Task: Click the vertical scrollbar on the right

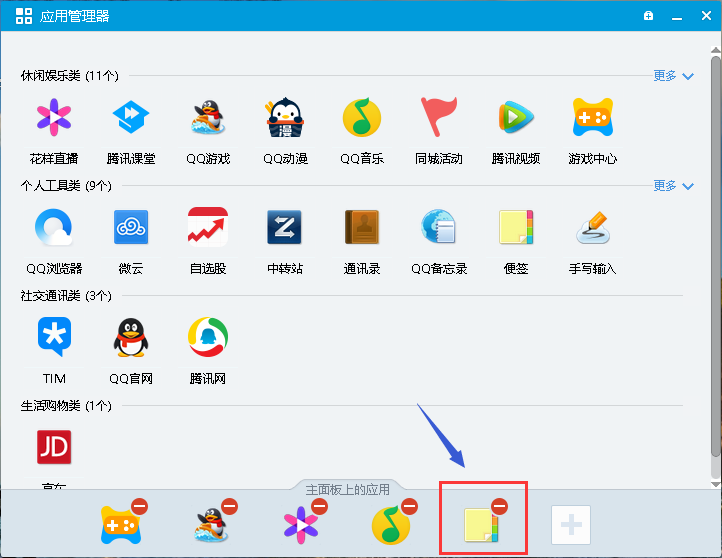Action: click(x=714, y=250)
